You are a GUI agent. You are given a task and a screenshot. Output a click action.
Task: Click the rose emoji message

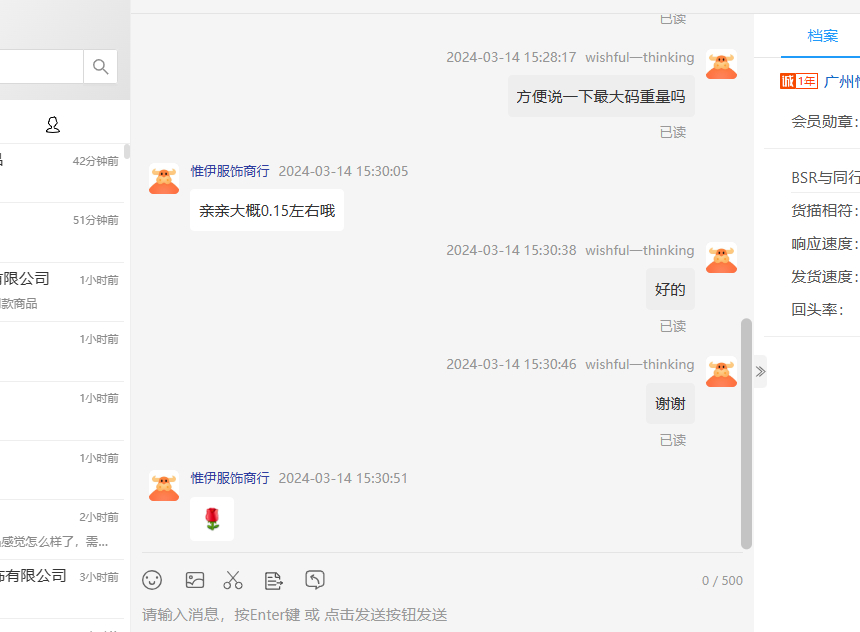click(x=212, y=518)
